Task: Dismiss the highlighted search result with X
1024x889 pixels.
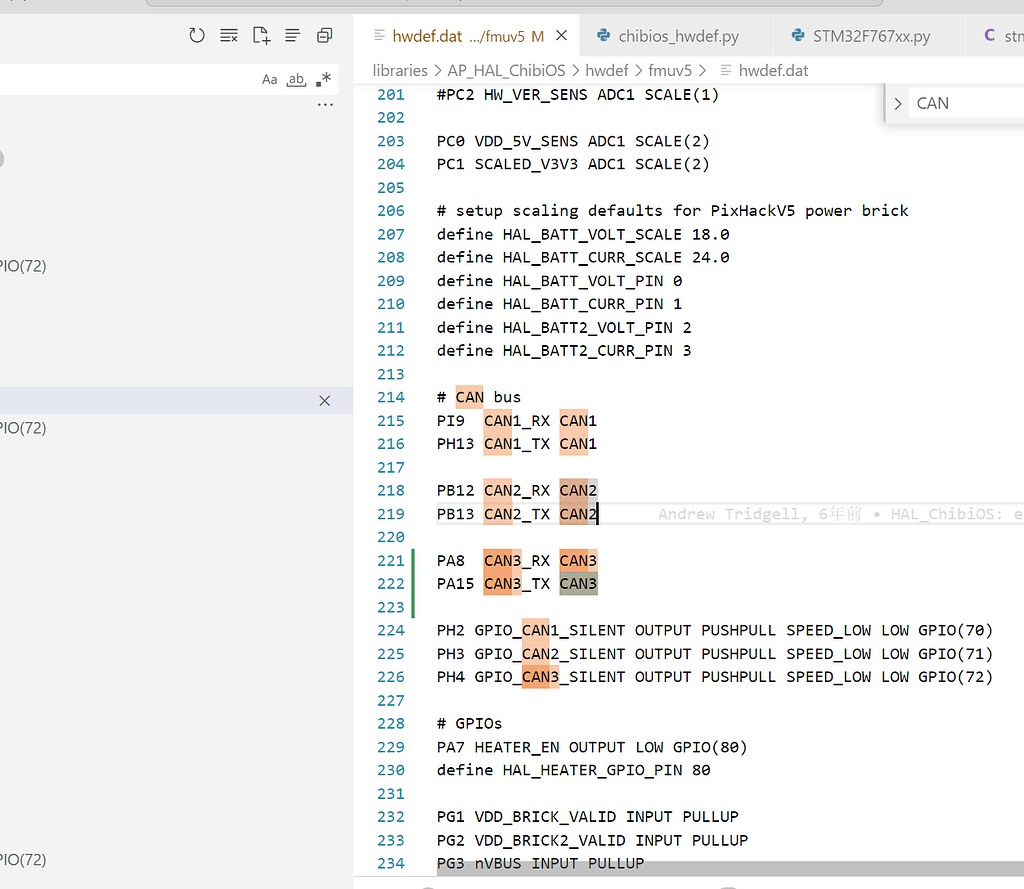Action: [x=324, y=400]
